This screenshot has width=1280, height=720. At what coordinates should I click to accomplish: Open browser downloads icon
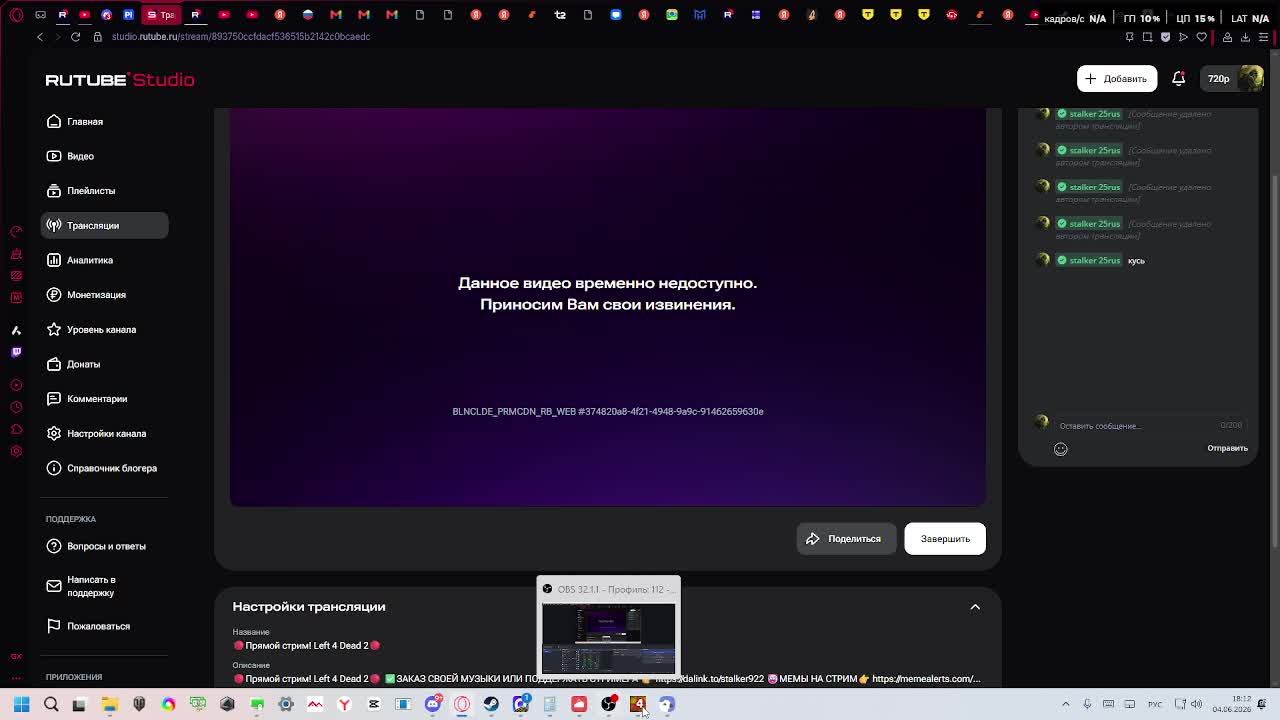1245,37
